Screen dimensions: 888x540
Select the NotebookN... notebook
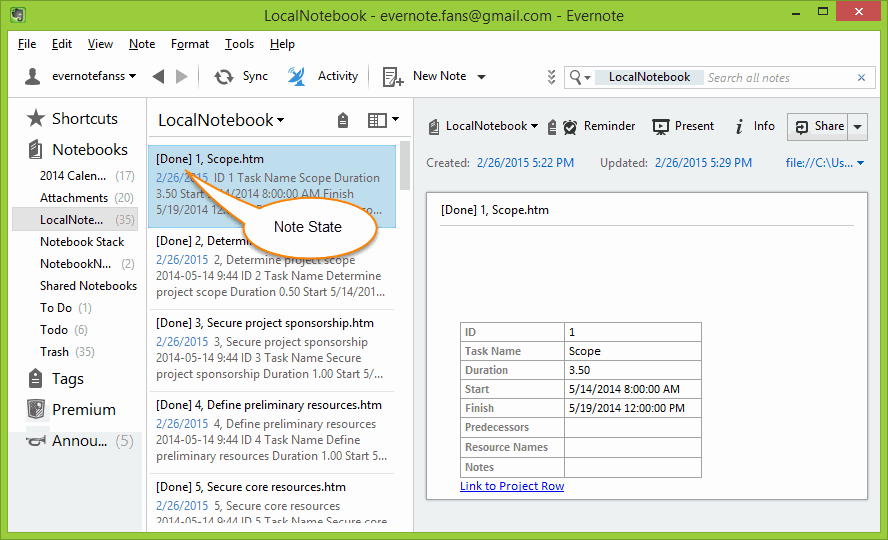[x=87, y=264]
